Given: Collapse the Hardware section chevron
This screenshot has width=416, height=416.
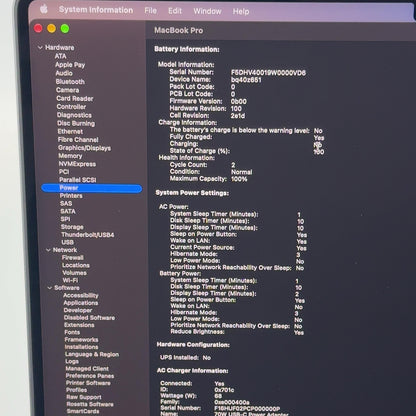Looking at the screenshot, I should point(40,48).
